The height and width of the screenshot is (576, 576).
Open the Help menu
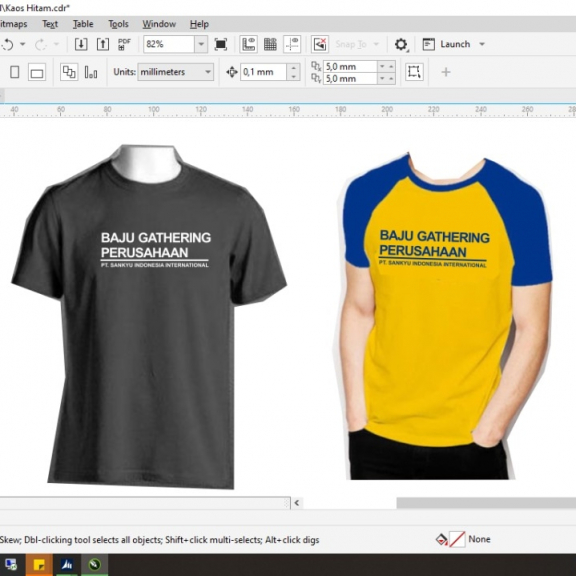click(x=199, y=24)
